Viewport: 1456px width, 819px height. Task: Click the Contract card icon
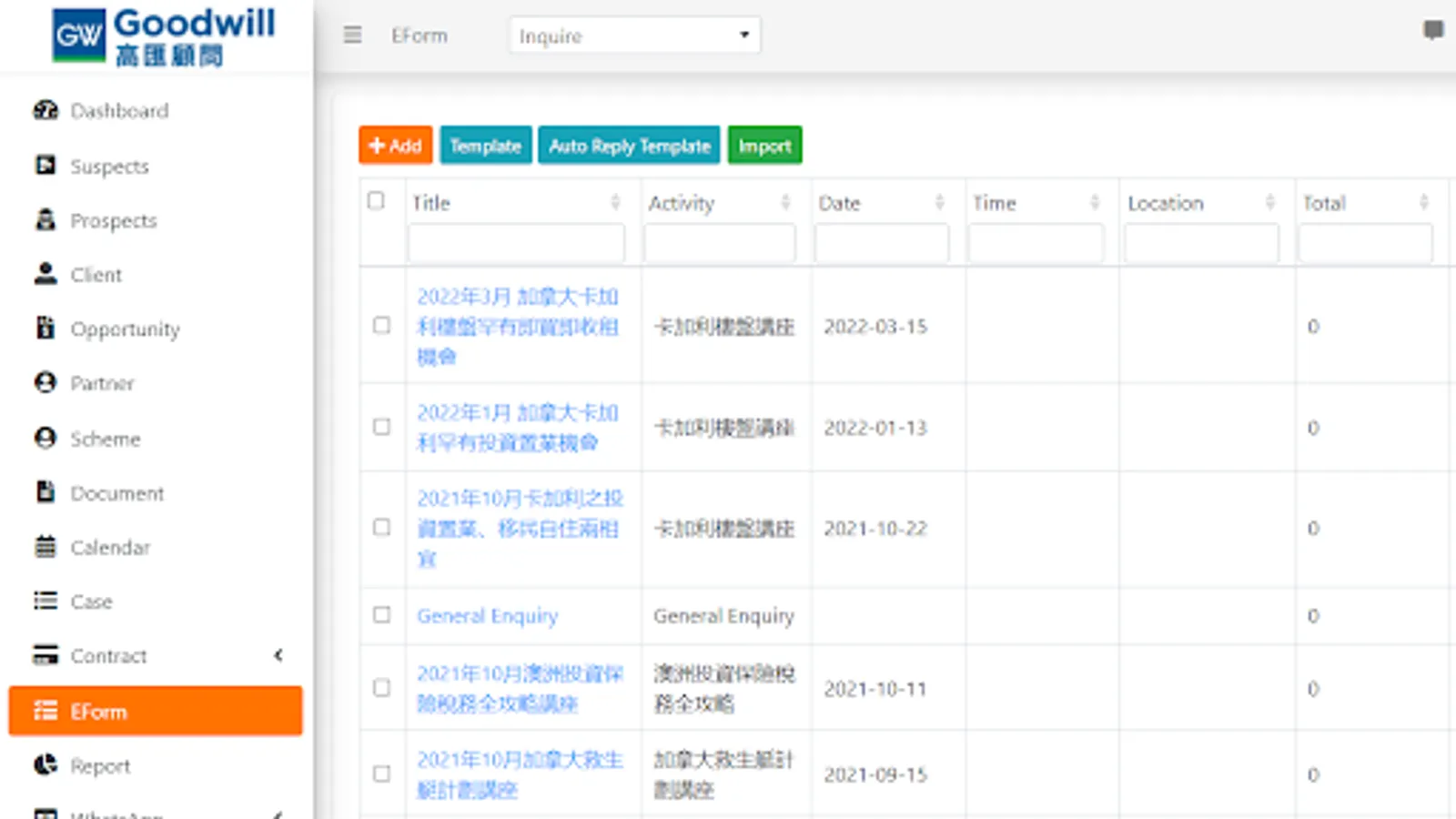45,655
